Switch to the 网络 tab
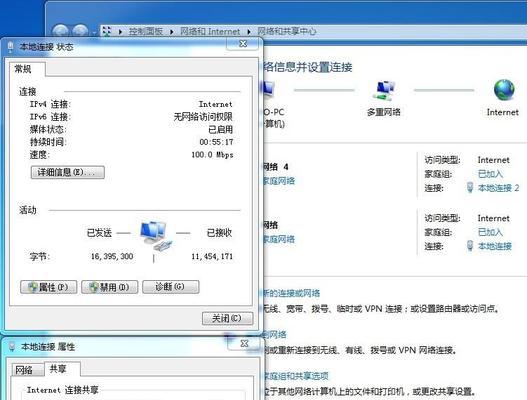The height and width of the screenshot is (400, 527). point(24,370)
